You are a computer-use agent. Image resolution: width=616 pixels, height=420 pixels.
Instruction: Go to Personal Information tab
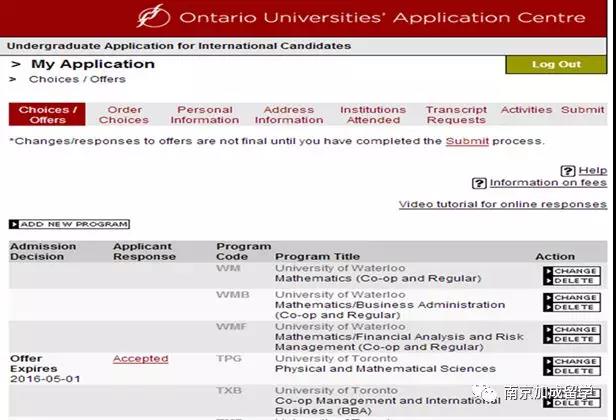point(205,115)
